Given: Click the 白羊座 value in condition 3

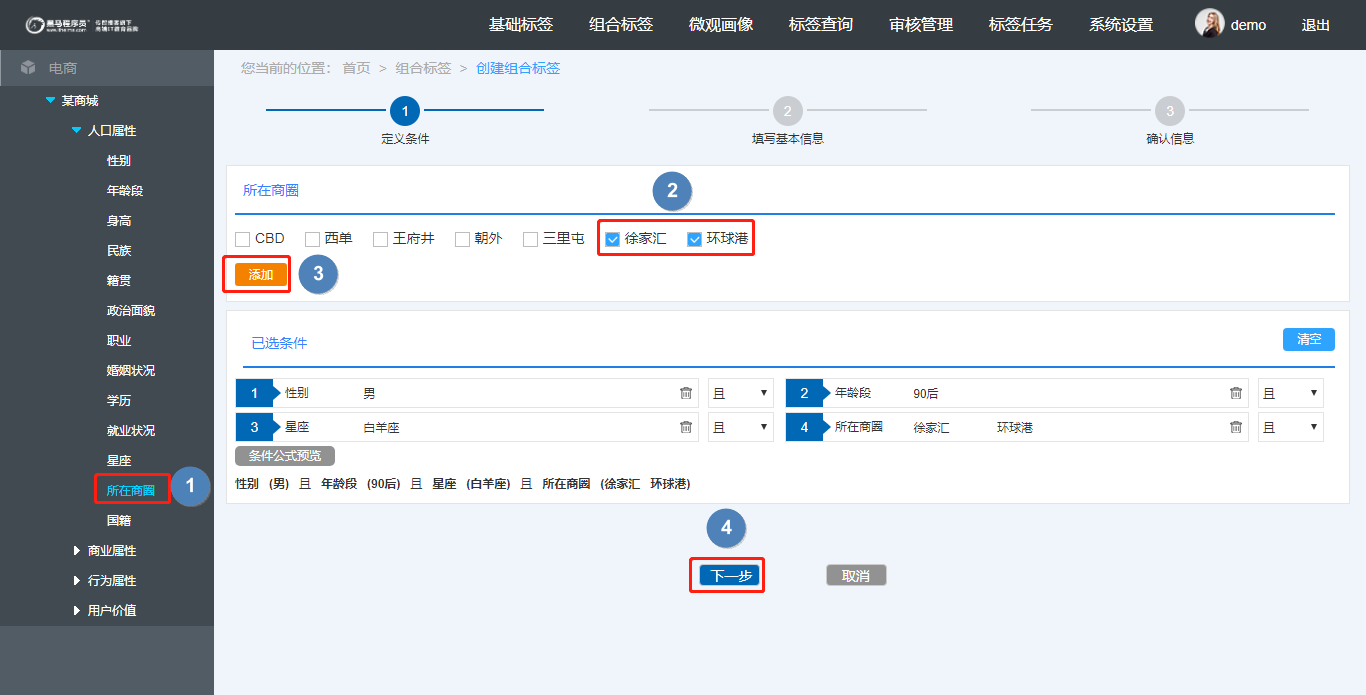Looking at the screenshot, I should (381, 427).
